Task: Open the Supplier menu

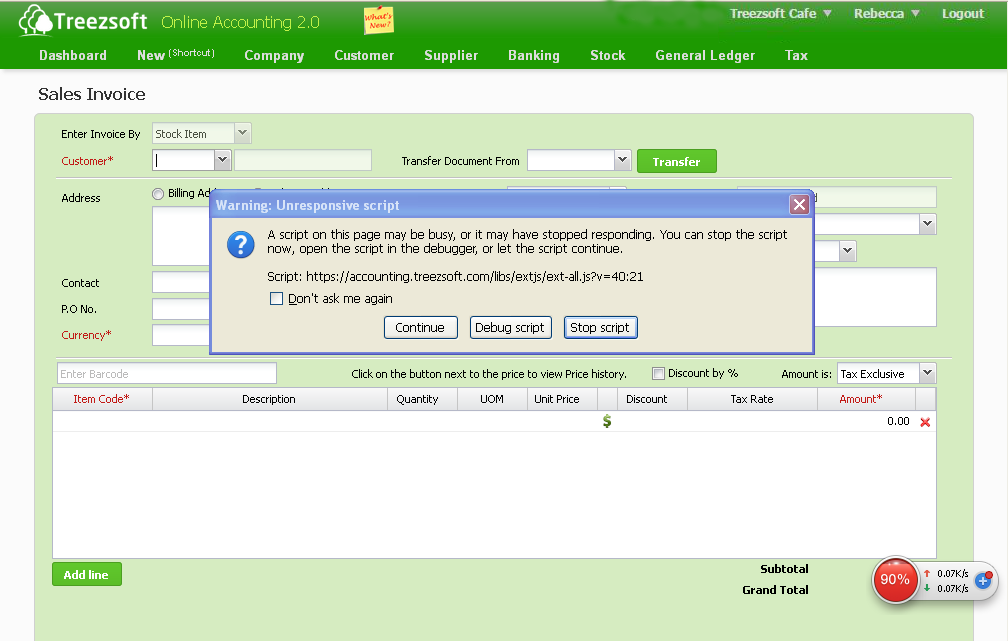Action: [451, 55]
